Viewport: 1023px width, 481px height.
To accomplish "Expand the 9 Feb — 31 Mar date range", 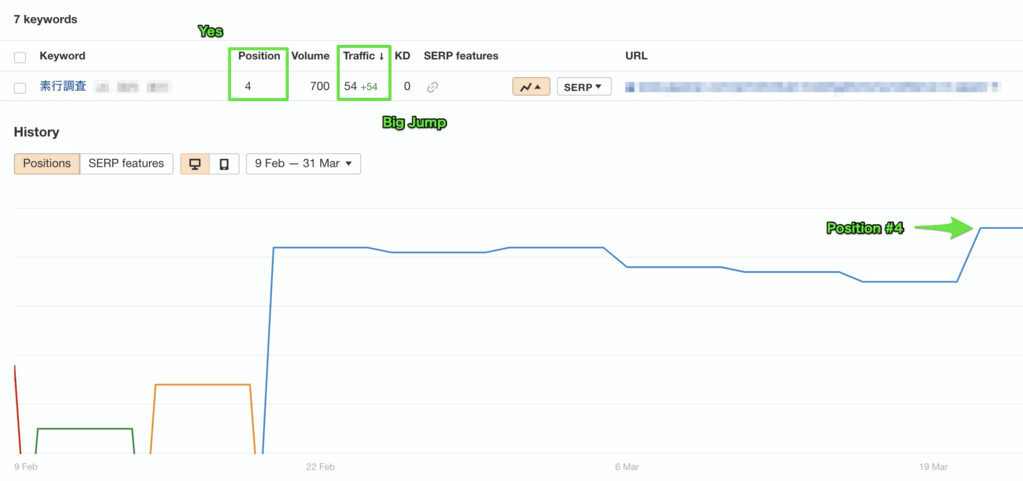I will [303, 164].
